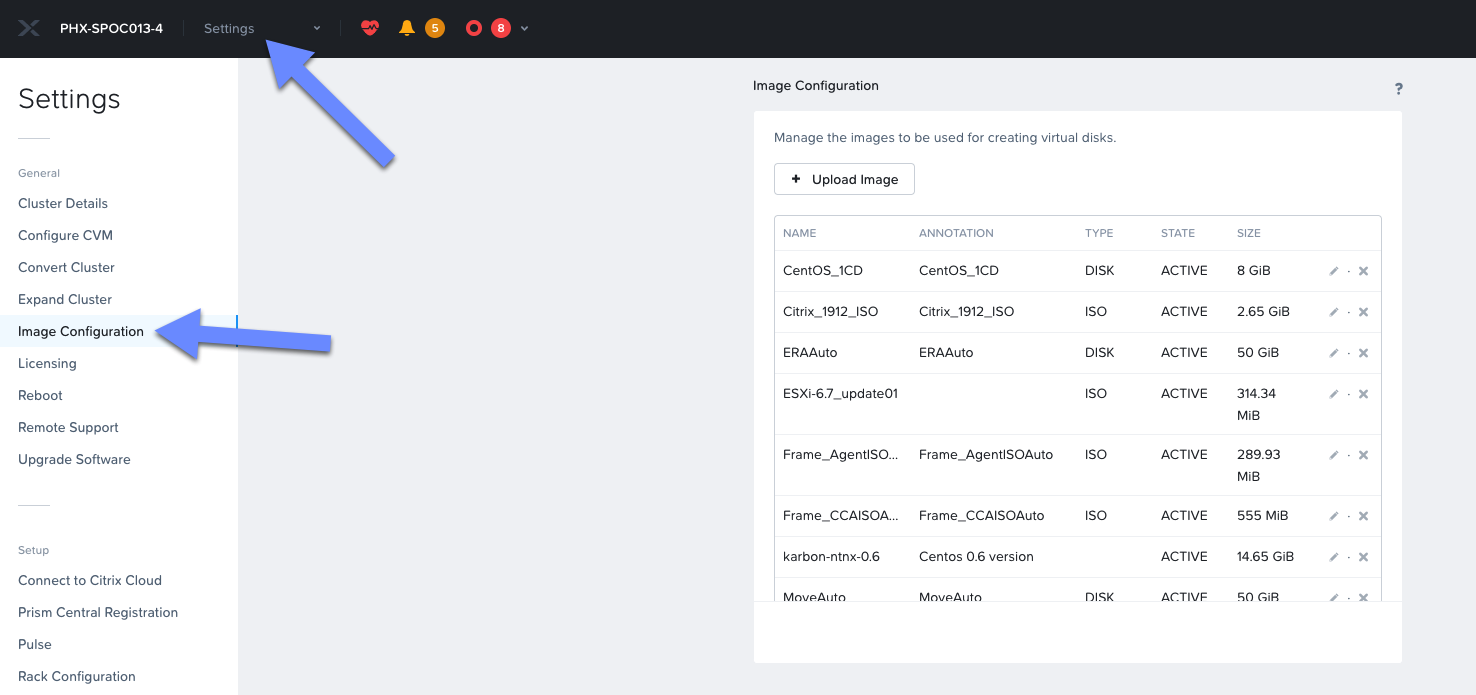Image resolution: width=1476 pixels, height=695 pixels.
Task: View alerts with the bell icon
Action: point(406,28)
